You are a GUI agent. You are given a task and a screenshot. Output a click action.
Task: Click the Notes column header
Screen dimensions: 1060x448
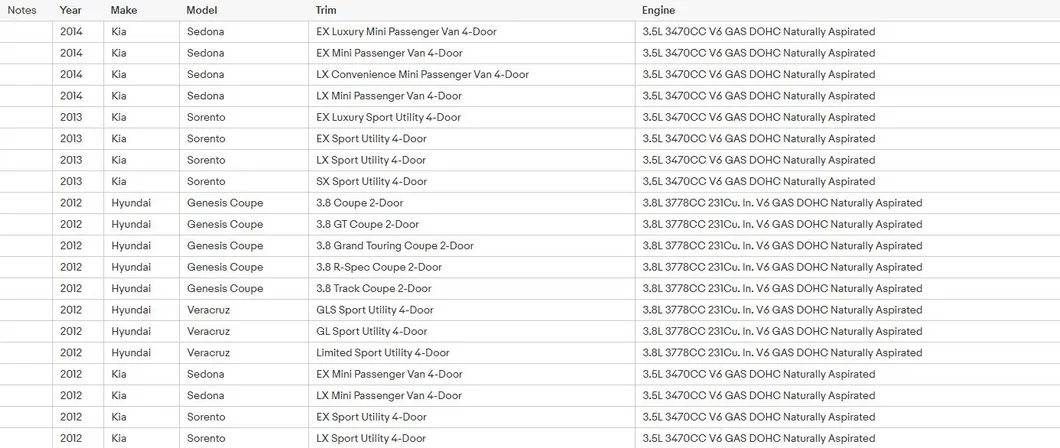[x=22, y=10]
